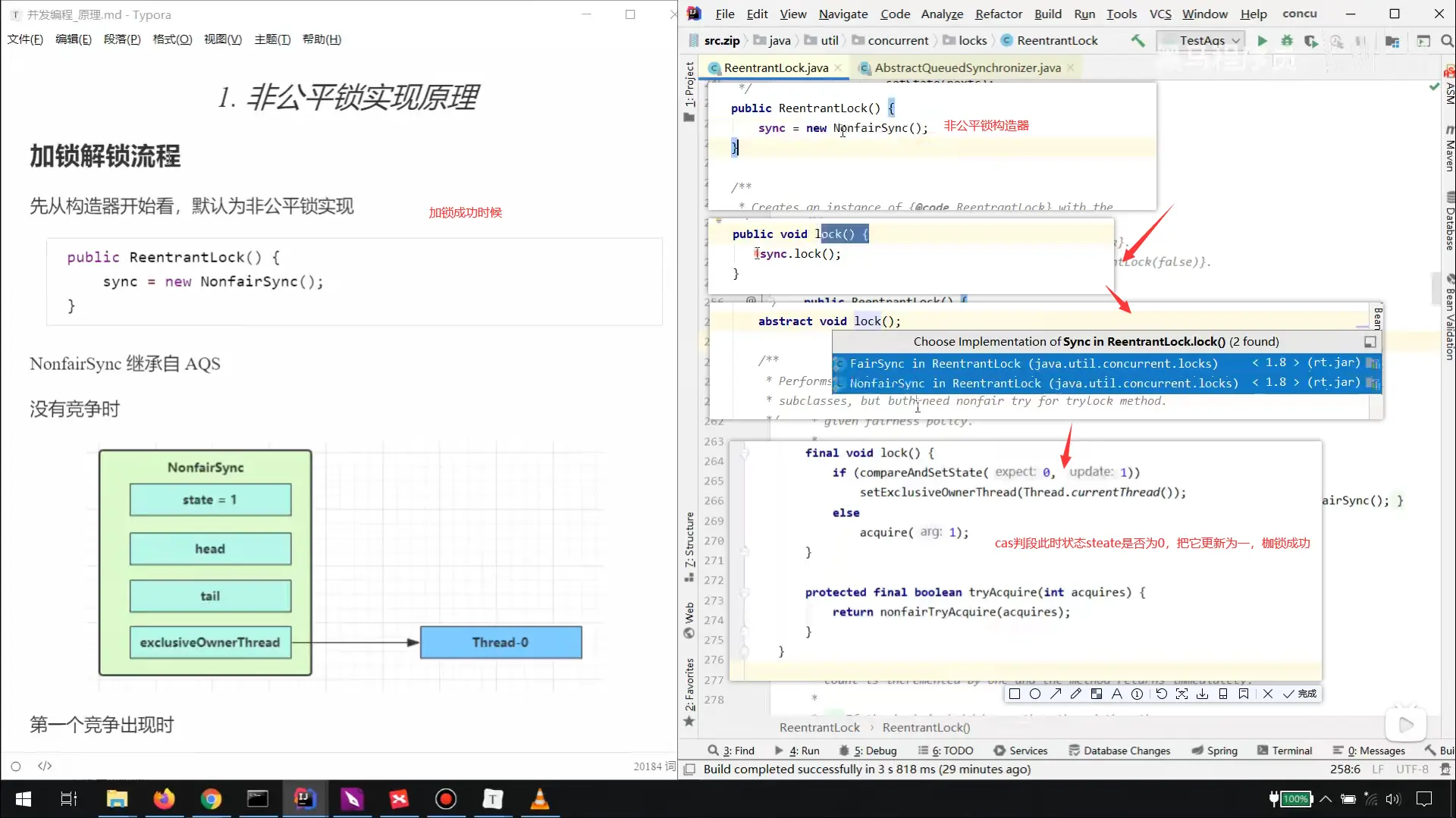Toggle the Z: Structure tool window
The height and width of the screenshot is (818, 1456).
[689, 547]
